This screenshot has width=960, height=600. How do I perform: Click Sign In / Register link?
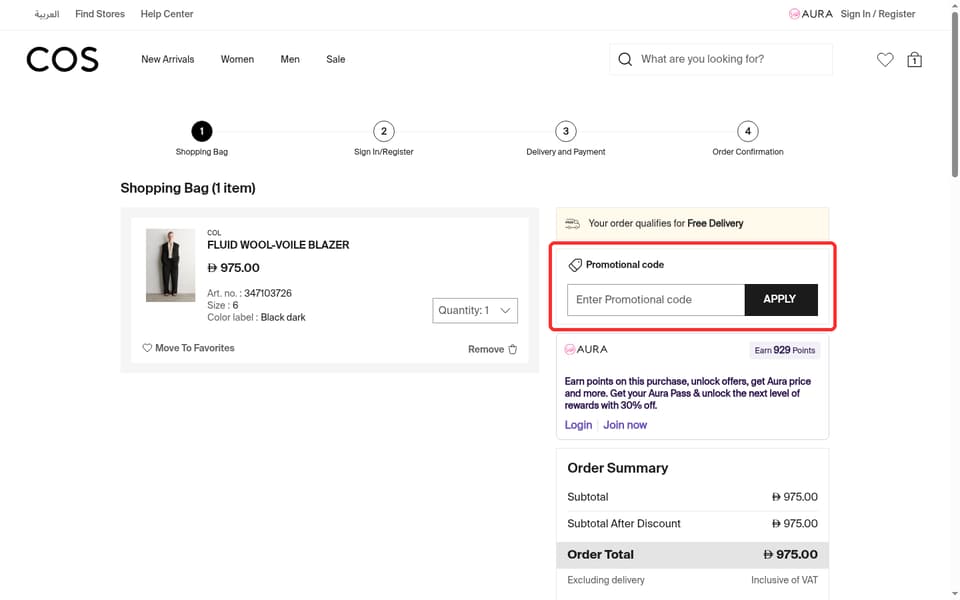pyautogui.click(x=878, y=14)
